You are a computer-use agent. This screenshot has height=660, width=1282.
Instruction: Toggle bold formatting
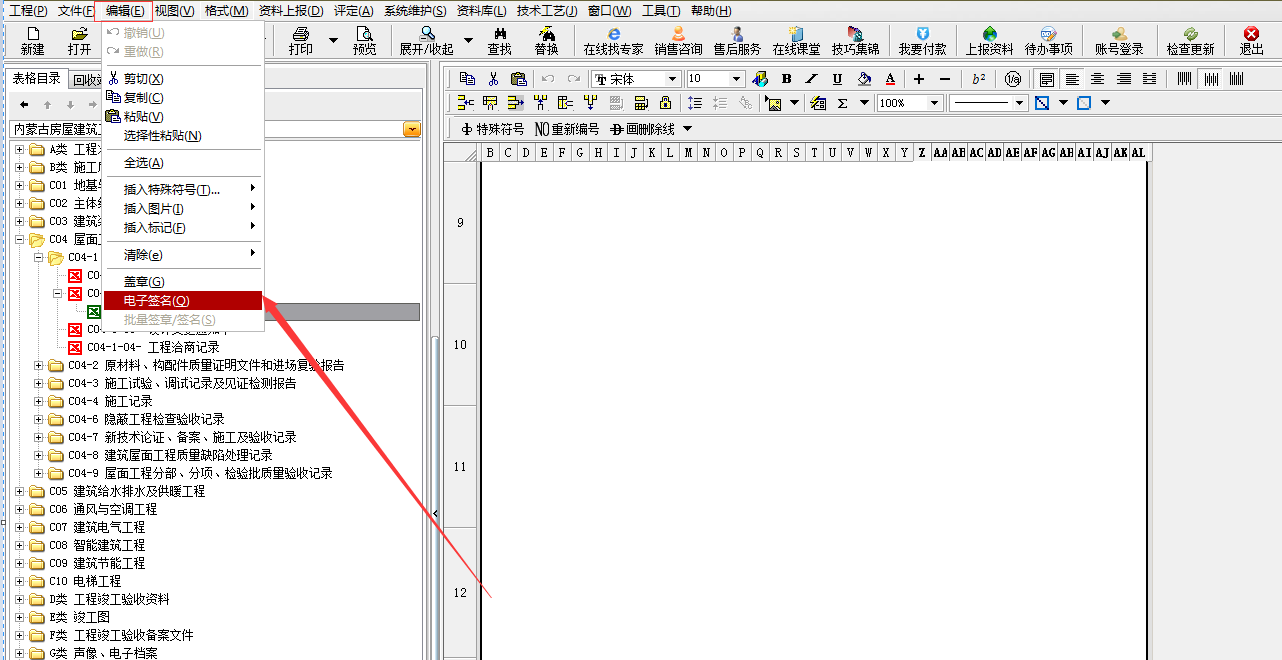point(787,79)
